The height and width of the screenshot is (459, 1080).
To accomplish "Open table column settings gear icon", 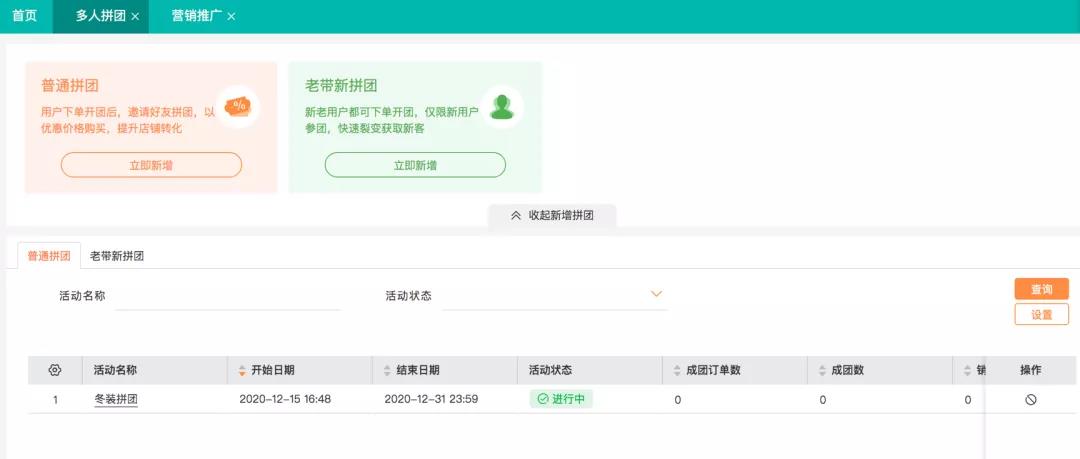I will [55, 370].
